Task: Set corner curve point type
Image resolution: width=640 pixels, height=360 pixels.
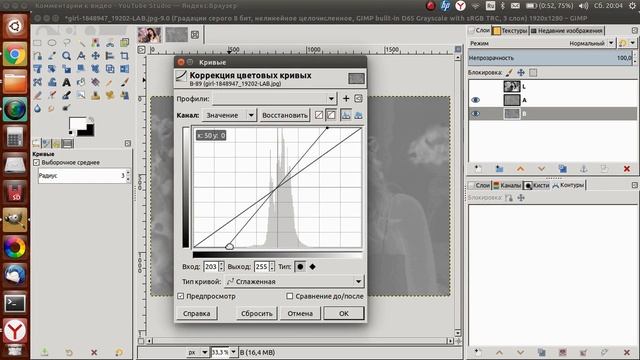Action: 312,267
